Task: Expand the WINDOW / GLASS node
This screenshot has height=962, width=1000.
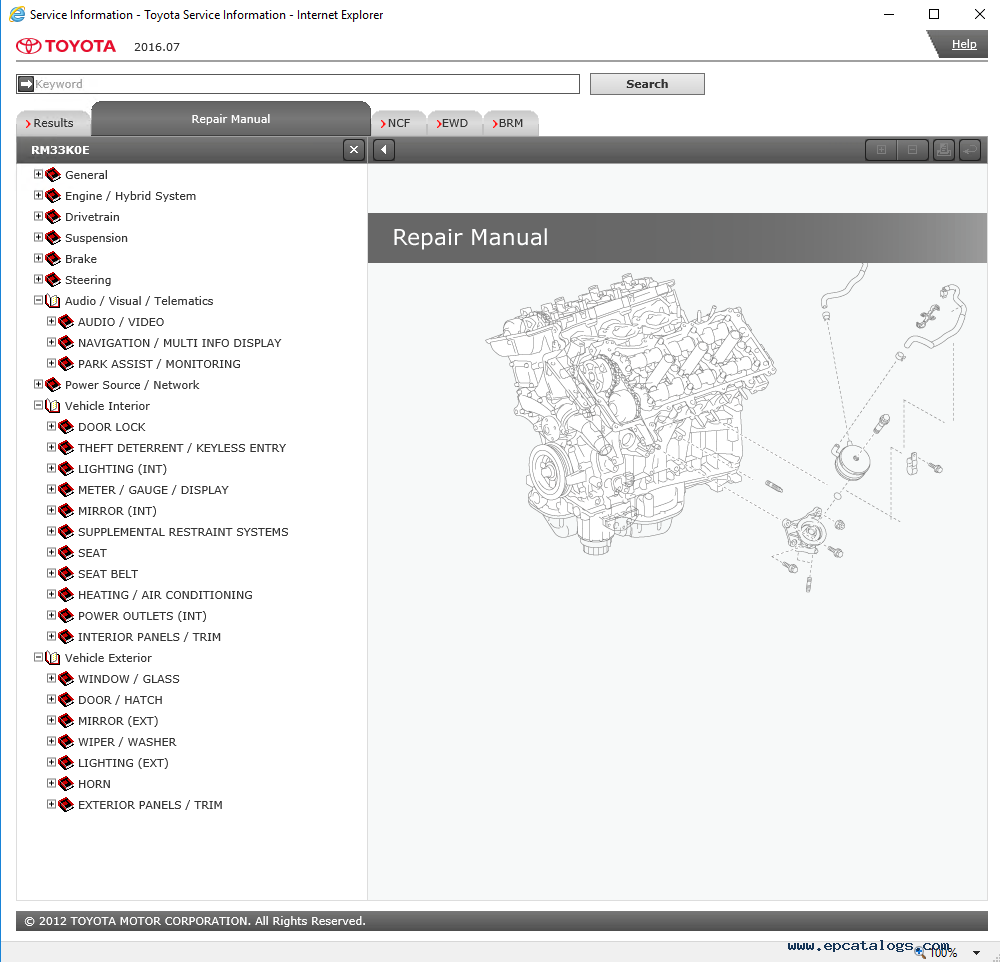Action: [51, 678]
